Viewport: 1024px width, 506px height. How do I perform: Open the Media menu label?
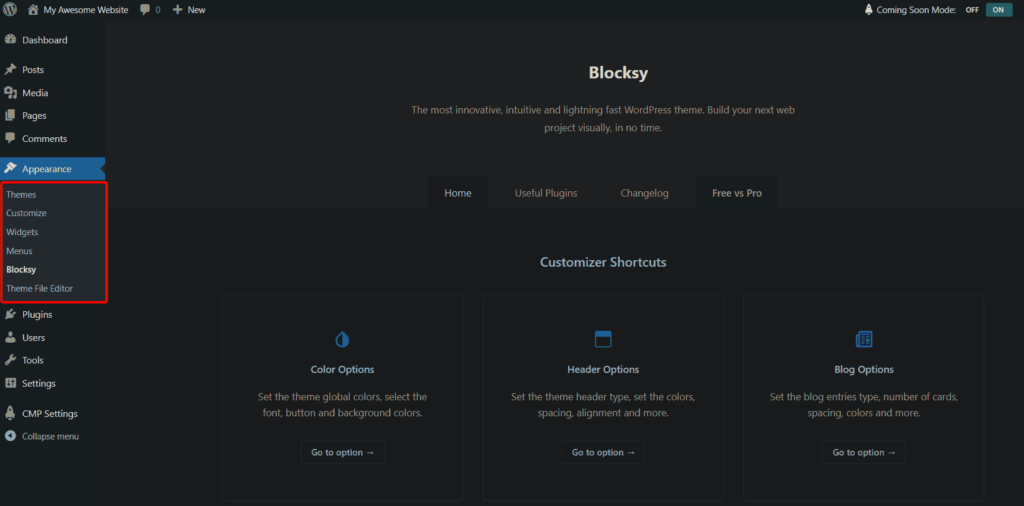(x=35, y=93)
